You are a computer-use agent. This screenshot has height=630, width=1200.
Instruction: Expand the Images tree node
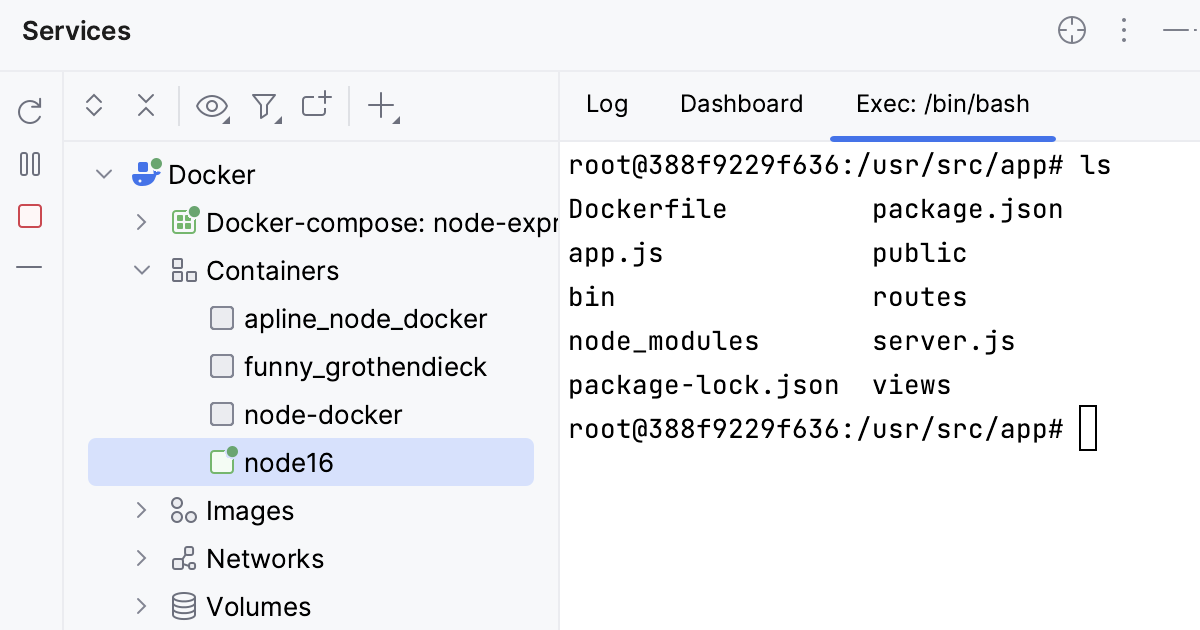(x=141, y=510)
